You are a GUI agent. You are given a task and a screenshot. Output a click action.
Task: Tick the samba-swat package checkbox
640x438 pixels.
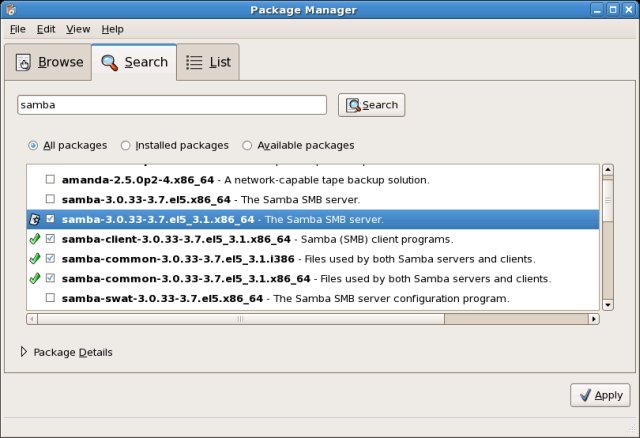coord(50,298)
